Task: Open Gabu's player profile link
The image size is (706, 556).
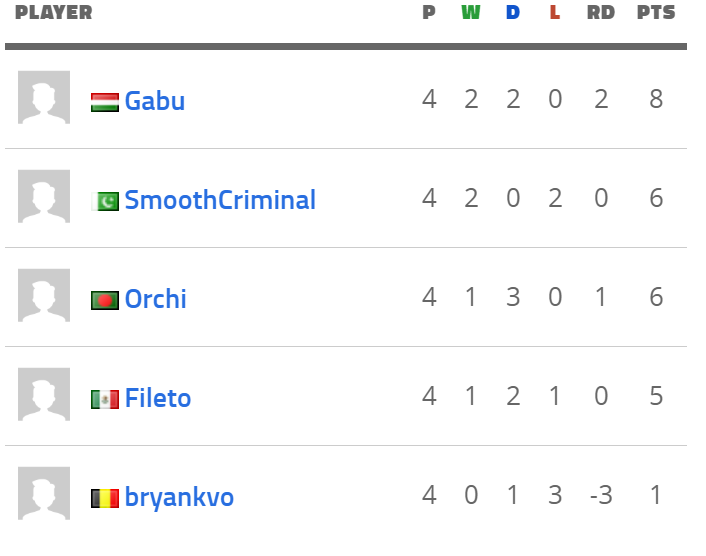Action: (x=155, y=100)
